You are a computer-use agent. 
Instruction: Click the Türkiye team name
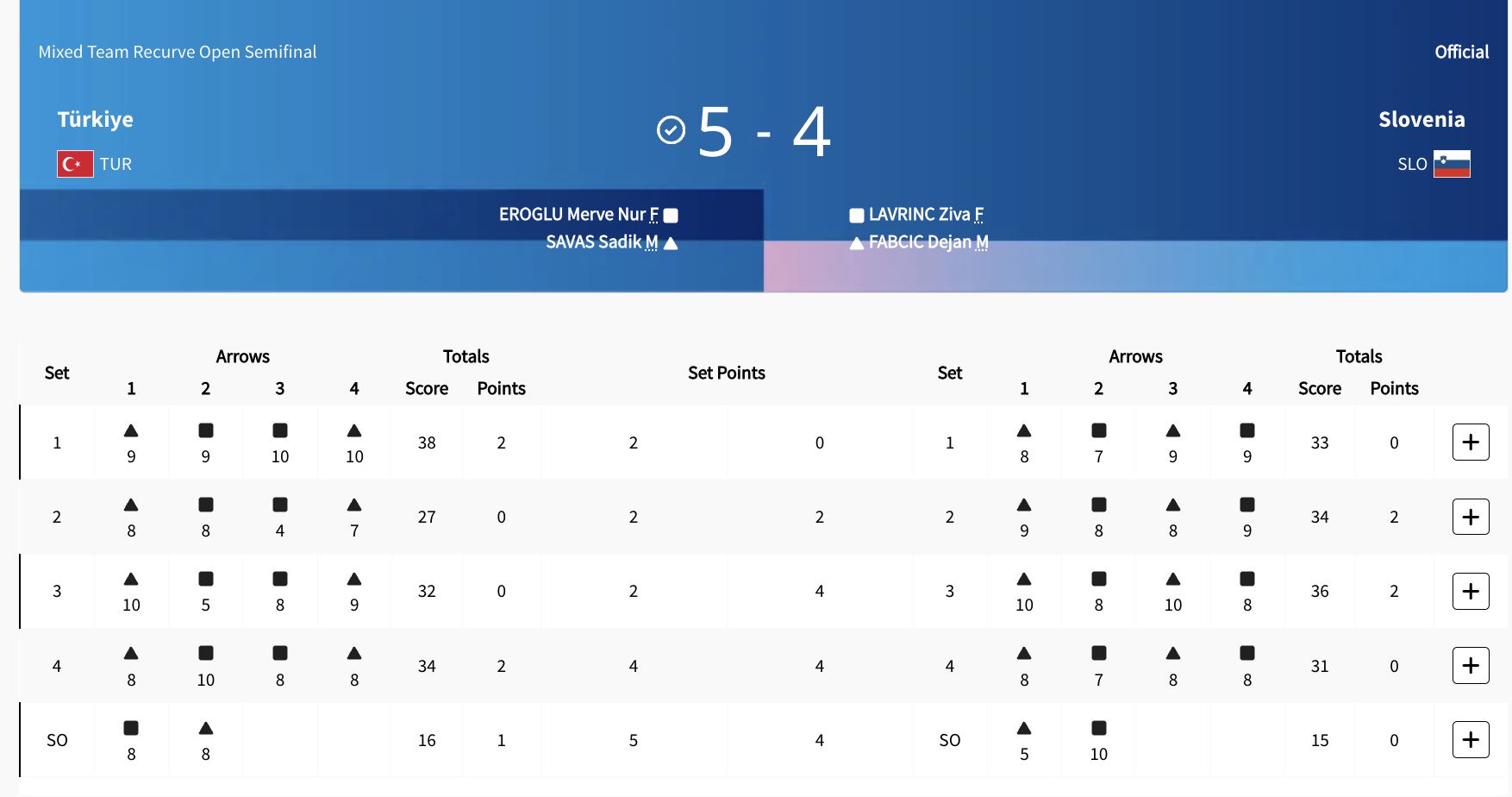[96, 119]
